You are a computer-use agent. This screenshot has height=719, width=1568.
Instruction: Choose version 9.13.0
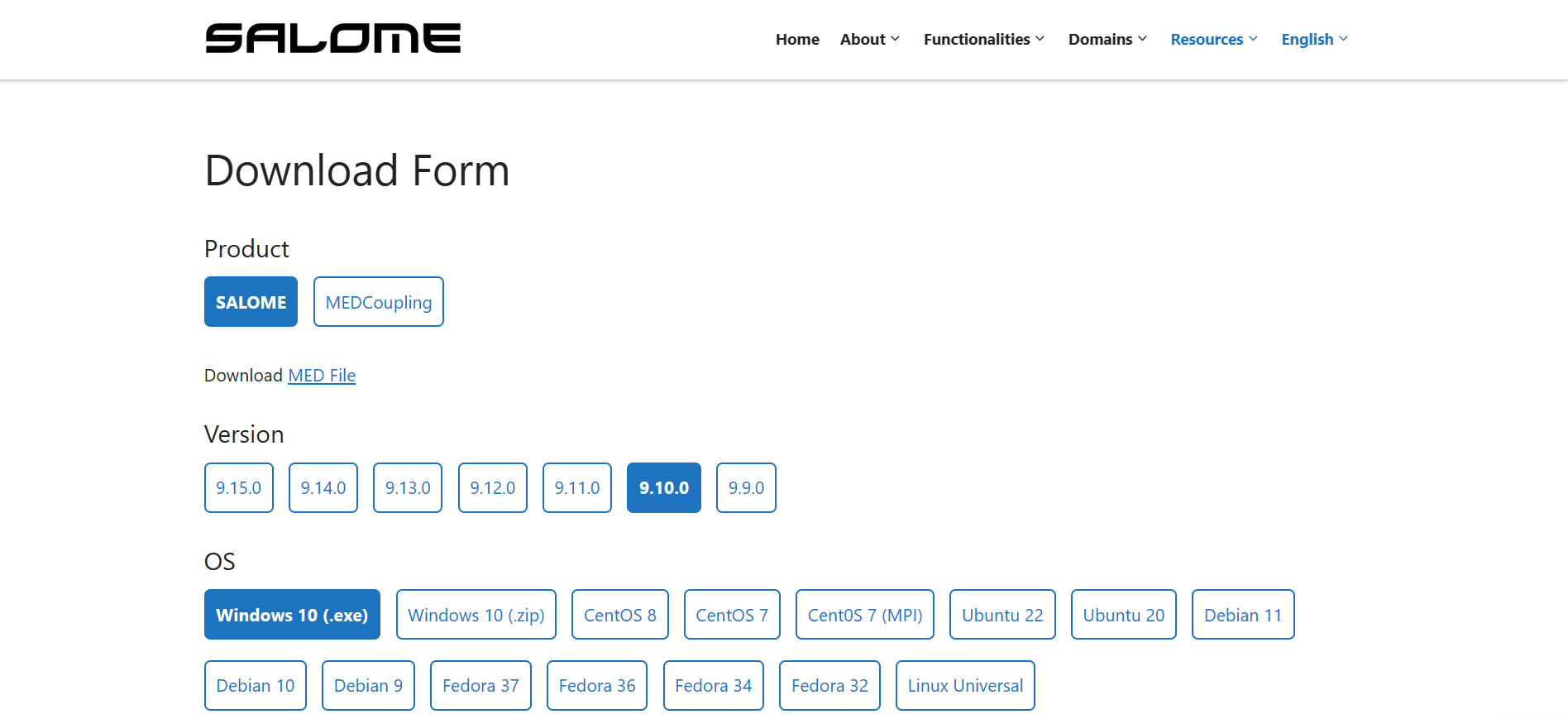click(x=408, y=488)
